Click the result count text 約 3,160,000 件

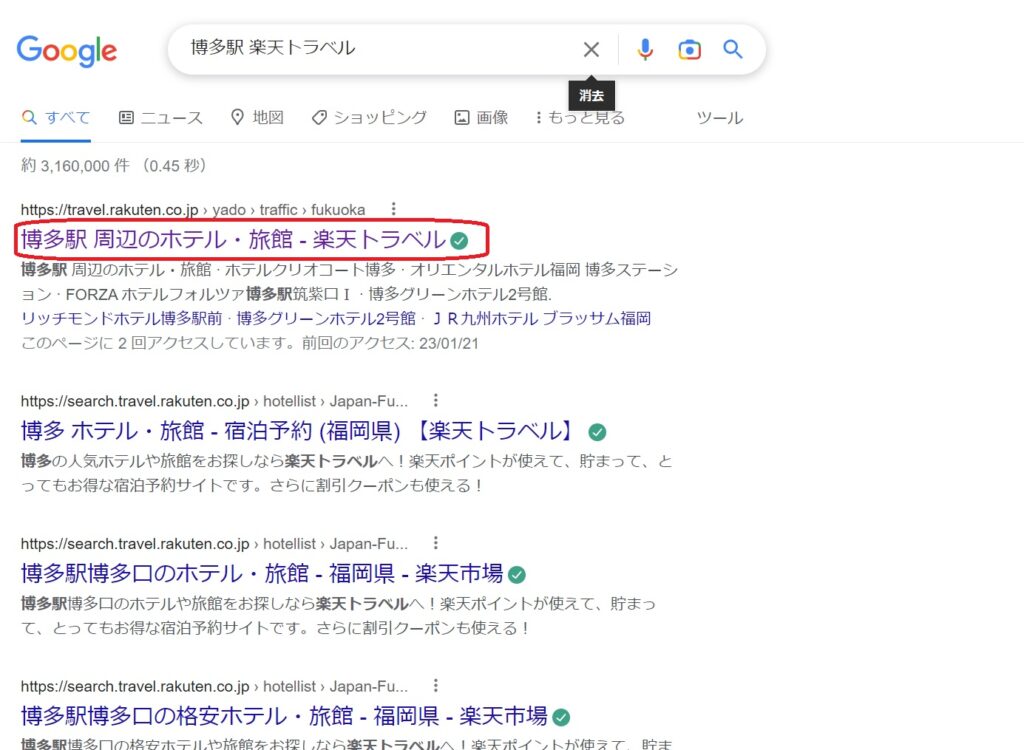[x=75, y=165]
